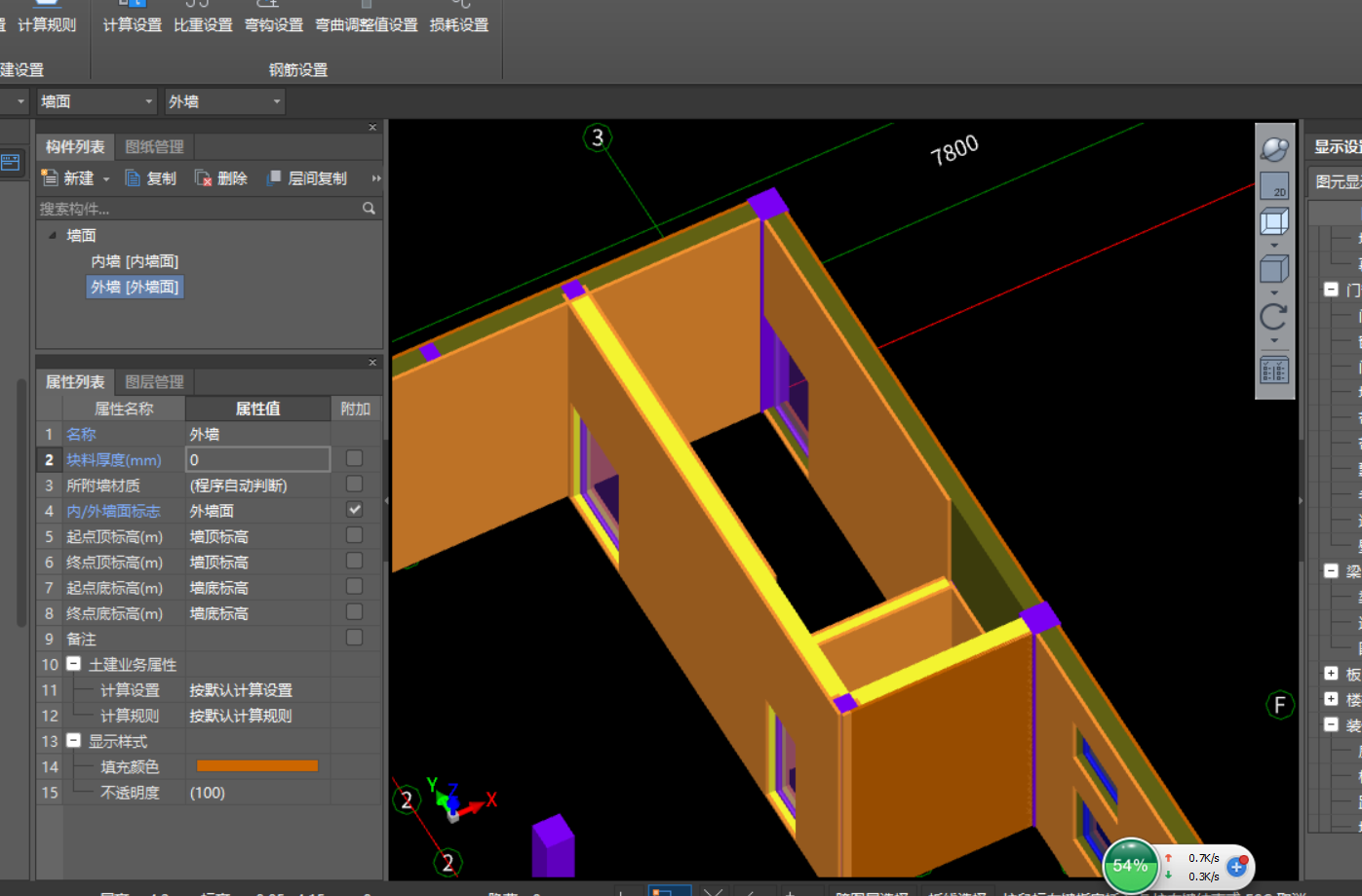This screenshot has height=896, width=1362.
Task: Collapse the 土建业务属性 property group
Action: 73,664
